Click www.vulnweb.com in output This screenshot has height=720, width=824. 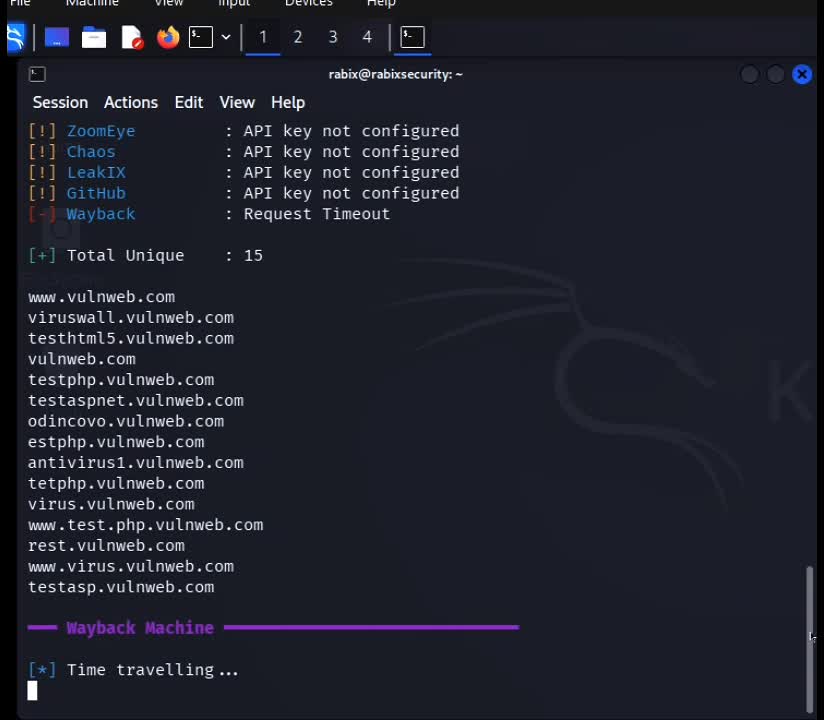[101, 297]
